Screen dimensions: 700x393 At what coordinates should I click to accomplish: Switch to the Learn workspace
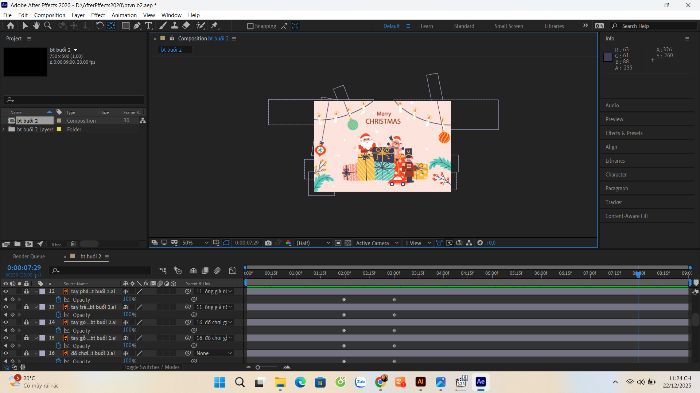point(427,26)
